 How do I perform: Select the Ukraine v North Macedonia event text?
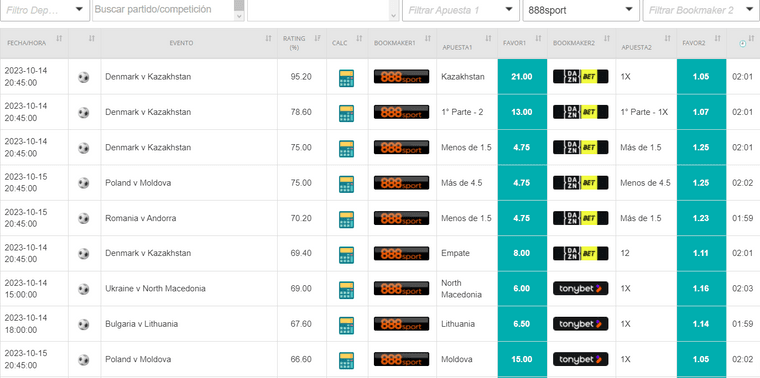pos(155,289)
